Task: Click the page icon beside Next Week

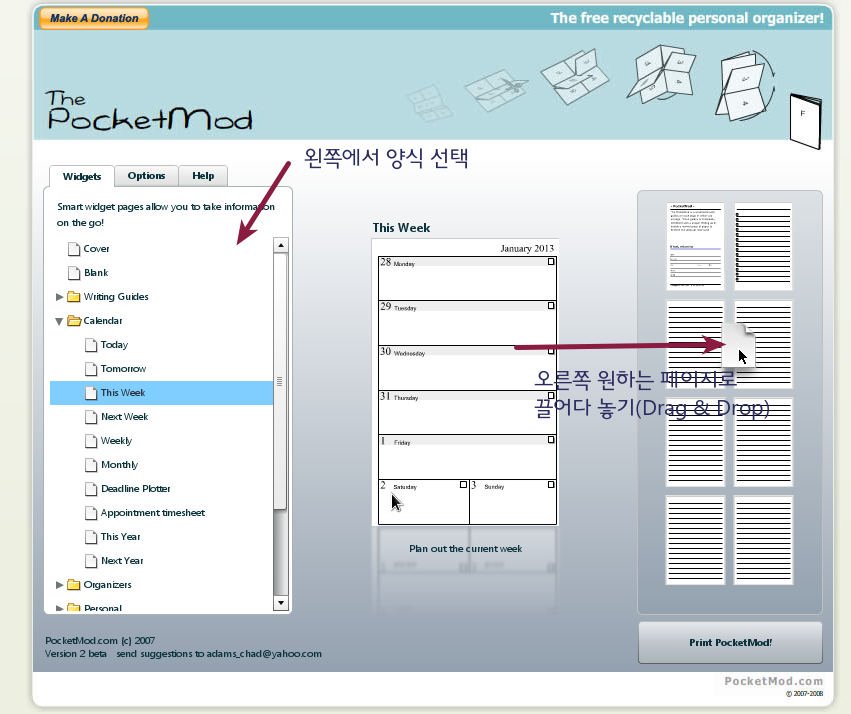Action: [x=91, y=417]
